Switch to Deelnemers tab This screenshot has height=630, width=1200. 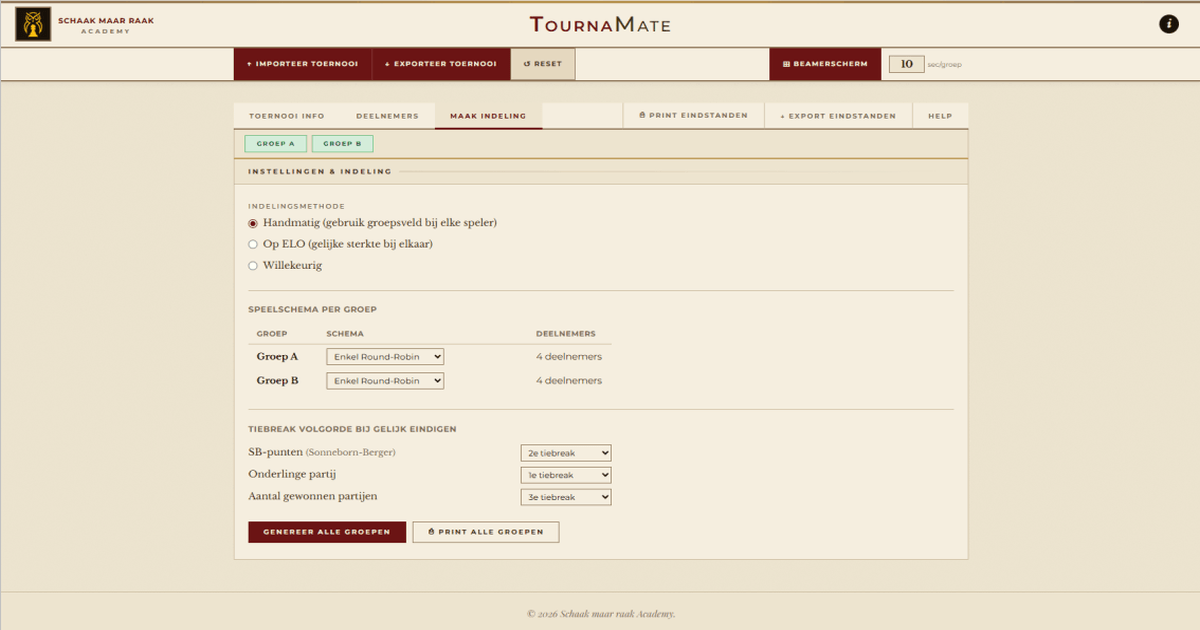click(x=387, y=116)
